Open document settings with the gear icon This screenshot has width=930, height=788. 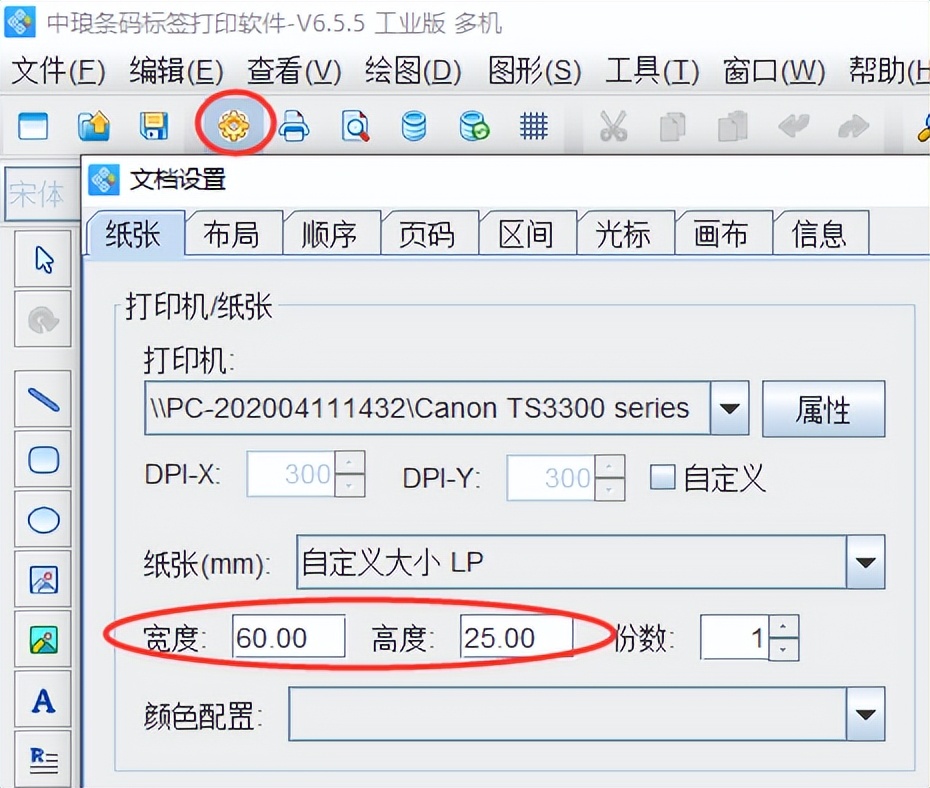coord(233,126)
